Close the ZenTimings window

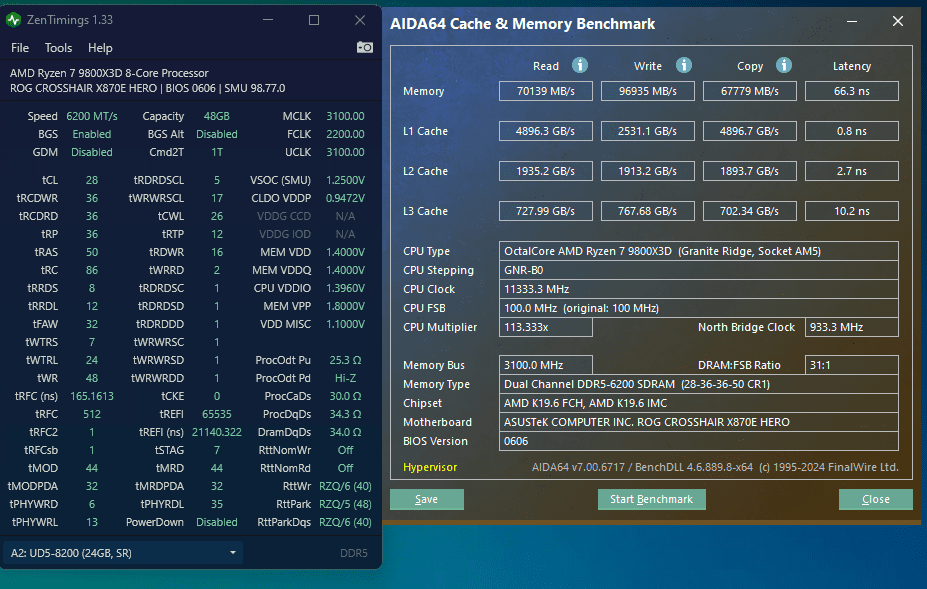click(360, 20)
